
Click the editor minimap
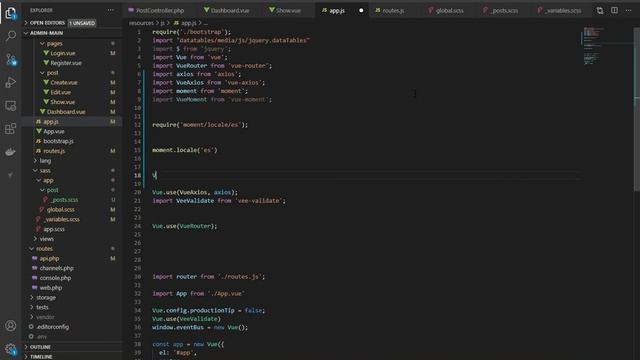tap(606, 46)
